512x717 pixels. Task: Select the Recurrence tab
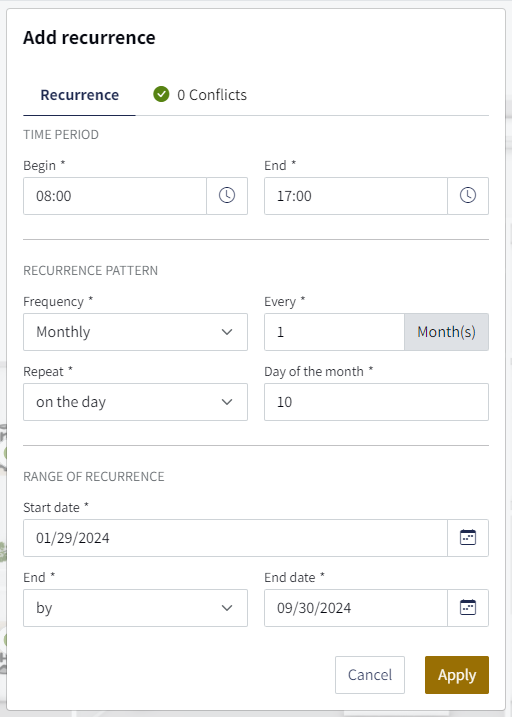tap(80, 95)
